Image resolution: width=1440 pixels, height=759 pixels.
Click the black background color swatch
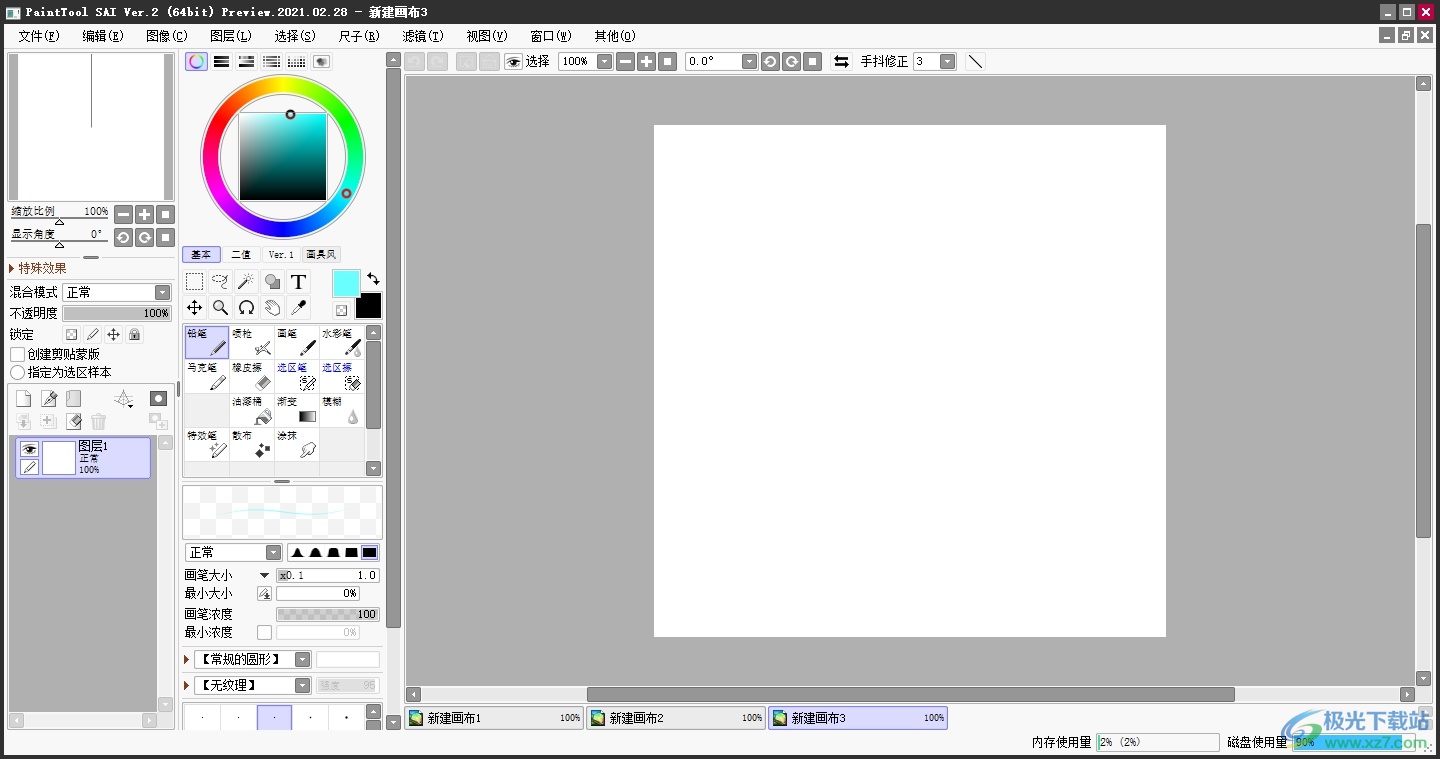pos(368,305)
